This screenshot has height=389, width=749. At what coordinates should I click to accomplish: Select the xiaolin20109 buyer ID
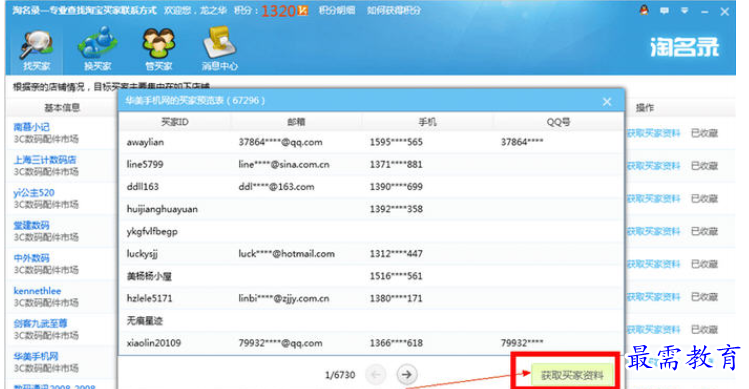click(153, 343)
